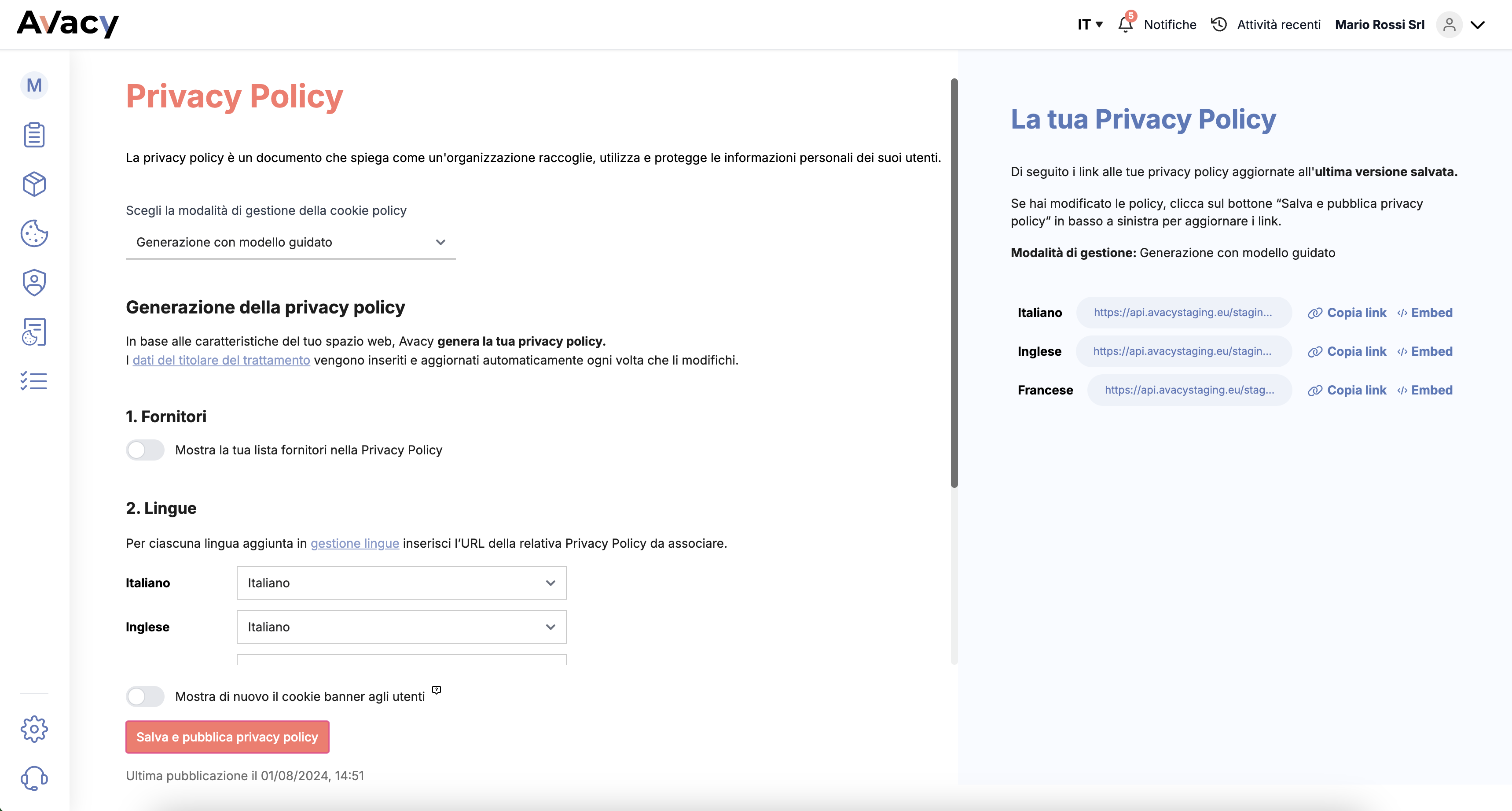Click Copia link for Francese
This screenshot has width=1512, height=811.
coord(1357,391)
